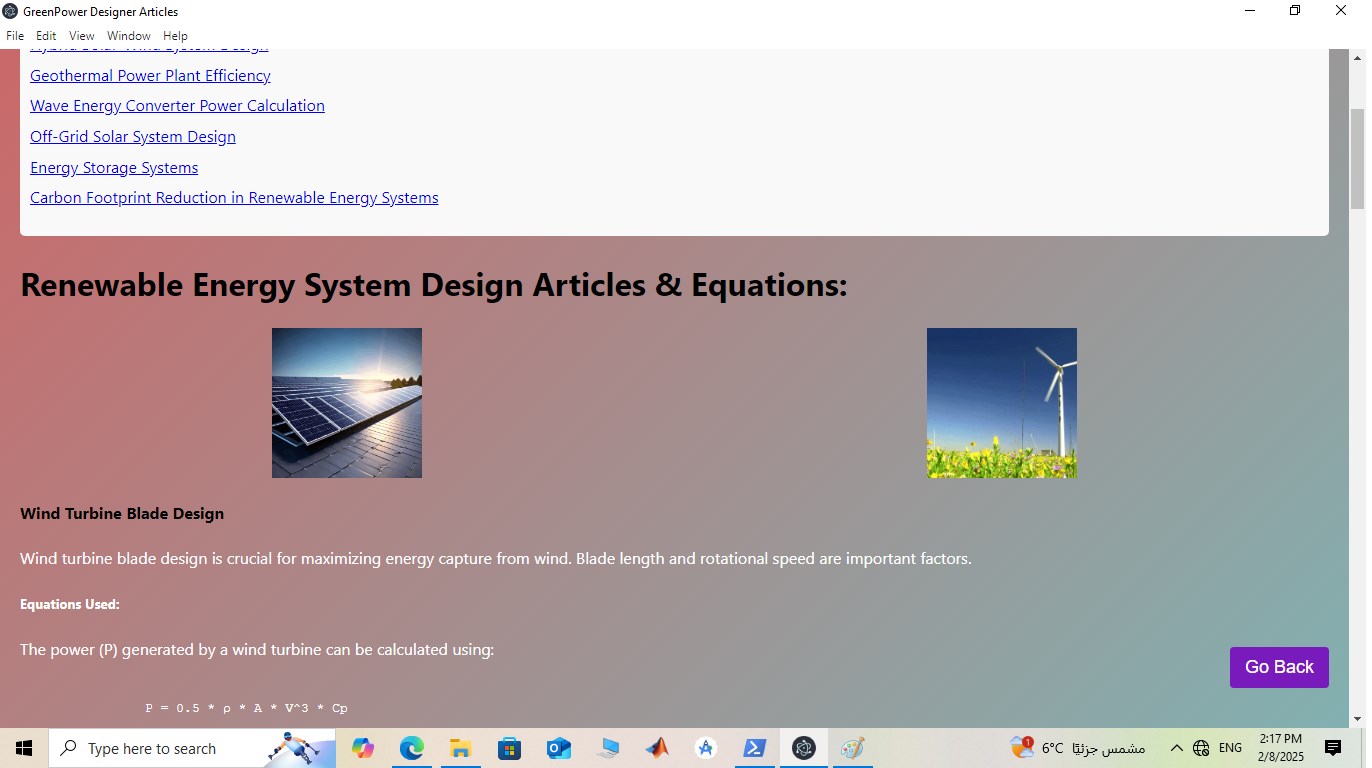Open Microsoft Outlook
The height and width of the screenshot is (768, 1372).
tap(558, 747)
